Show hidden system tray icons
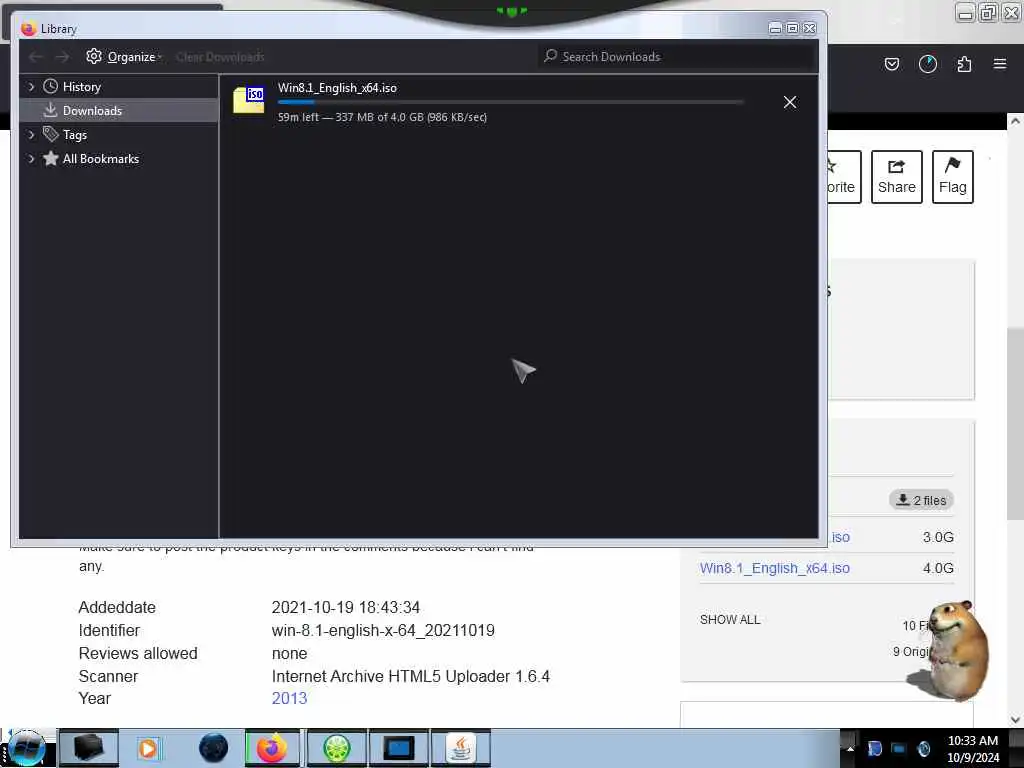Screen dimensions: 1024x768 point(850,748)
